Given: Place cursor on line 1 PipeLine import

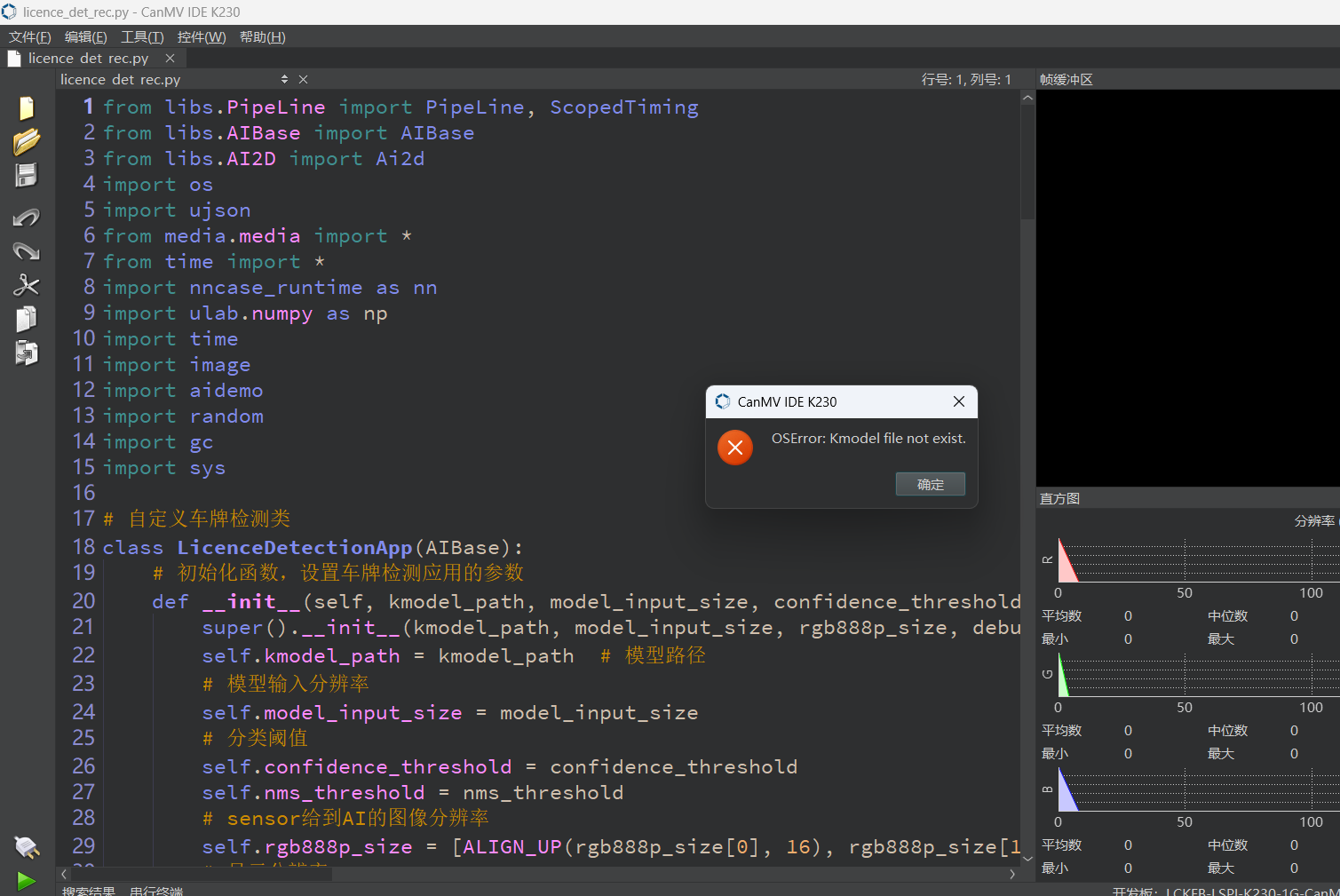Looking at the screenshot, I should pyautogui.click(x=400, y=107).
